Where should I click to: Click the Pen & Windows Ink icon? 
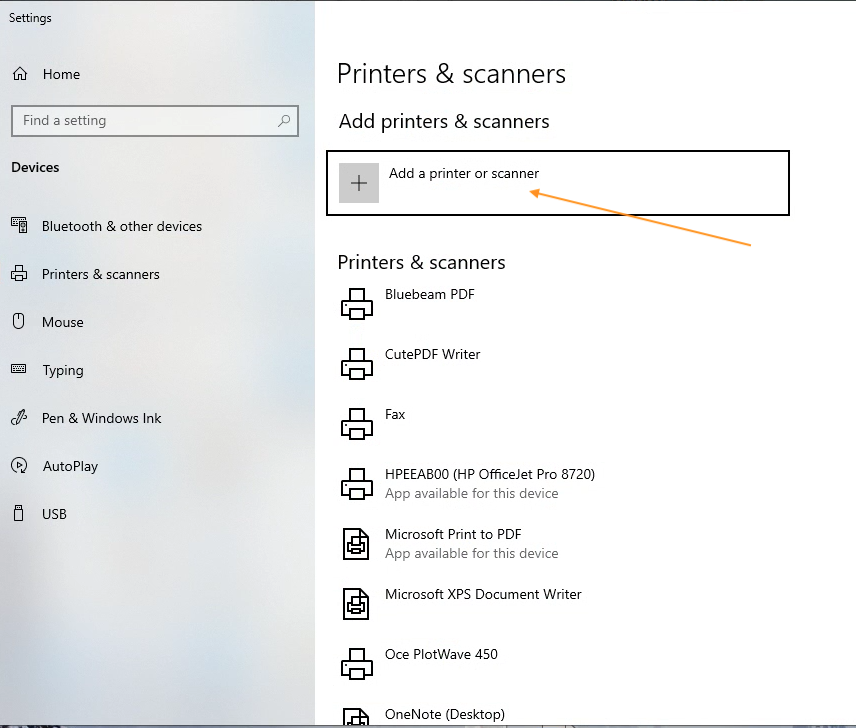coord(19,417)
